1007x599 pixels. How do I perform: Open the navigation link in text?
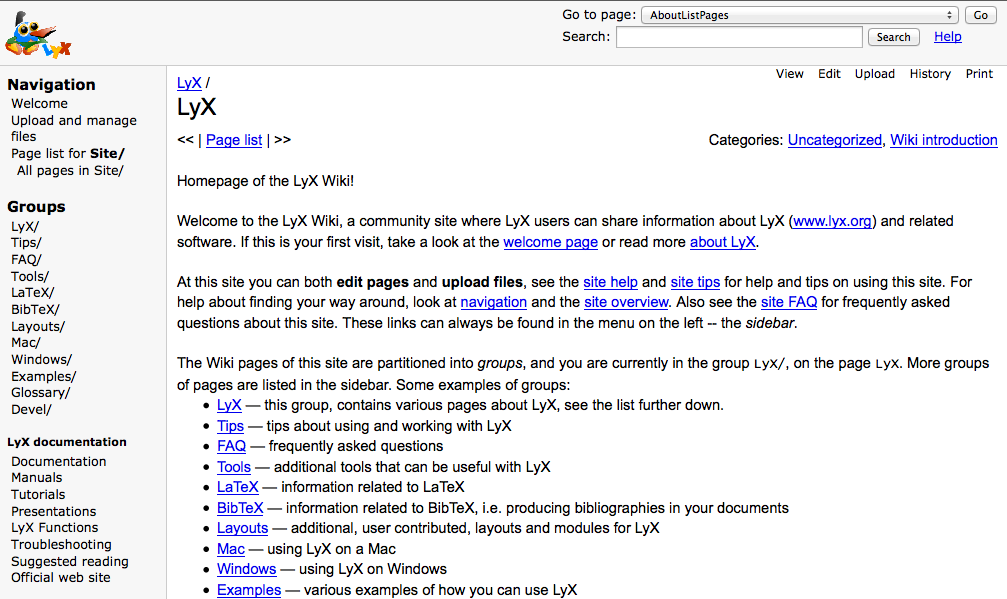[x=493, y=302]
